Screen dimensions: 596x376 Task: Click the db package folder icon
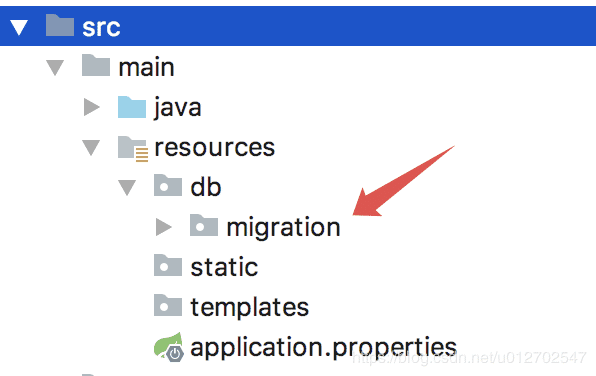(x=168, y=185)
